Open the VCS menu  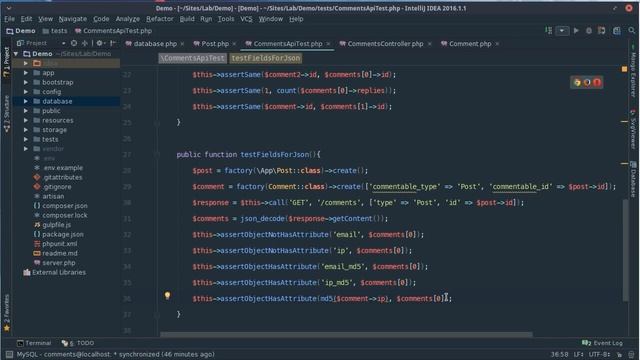tap(246, 19)
